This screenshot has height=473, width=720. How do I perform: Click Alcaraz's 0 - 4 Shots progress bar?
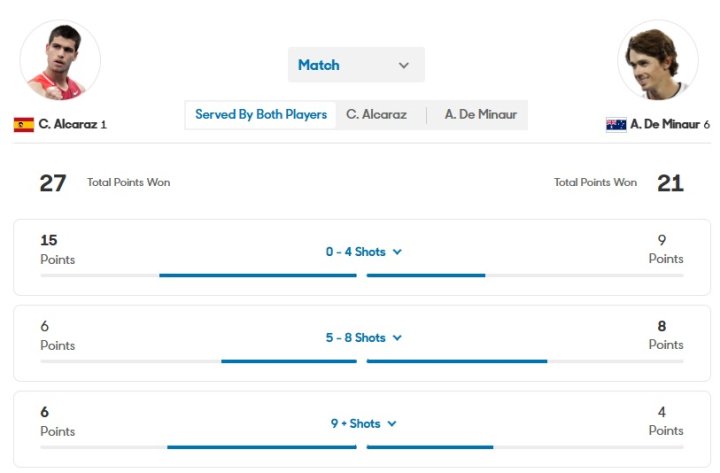pos(257,275)
